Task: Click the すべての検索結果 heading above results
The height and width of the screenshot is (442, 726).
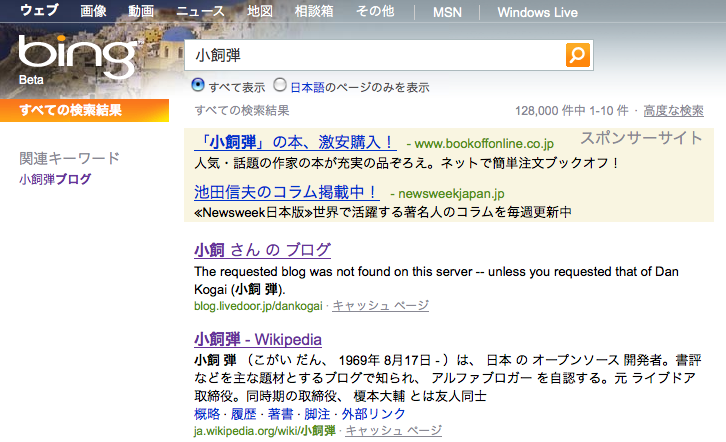Action: coord(242,111)
